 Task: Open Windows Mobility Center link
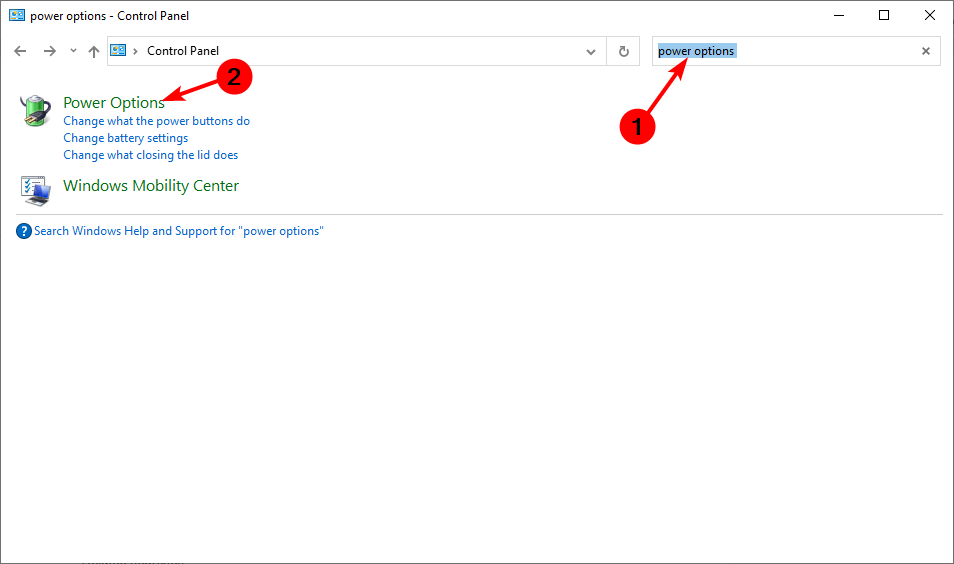click(x=151, y=186)
